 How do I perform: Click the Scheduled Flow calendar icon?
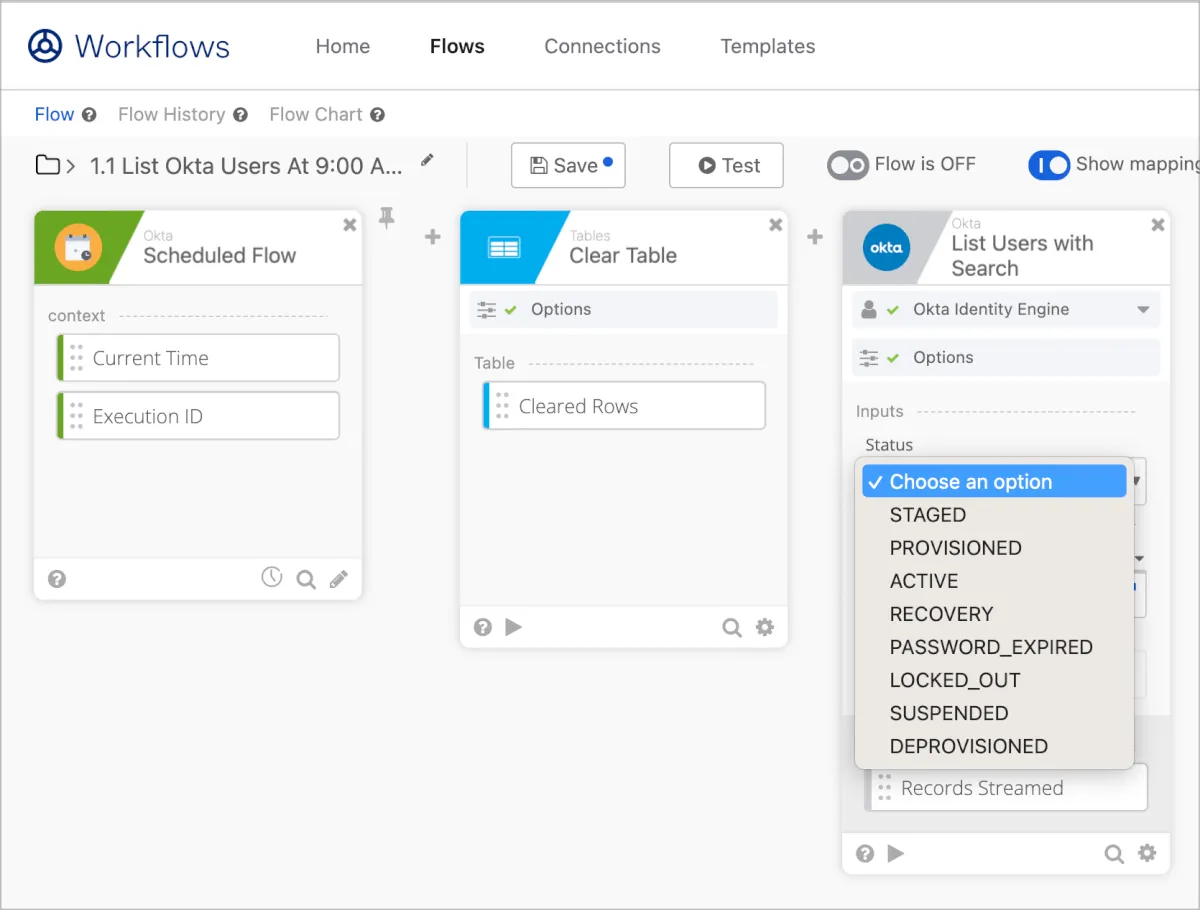tap(78, 247)
